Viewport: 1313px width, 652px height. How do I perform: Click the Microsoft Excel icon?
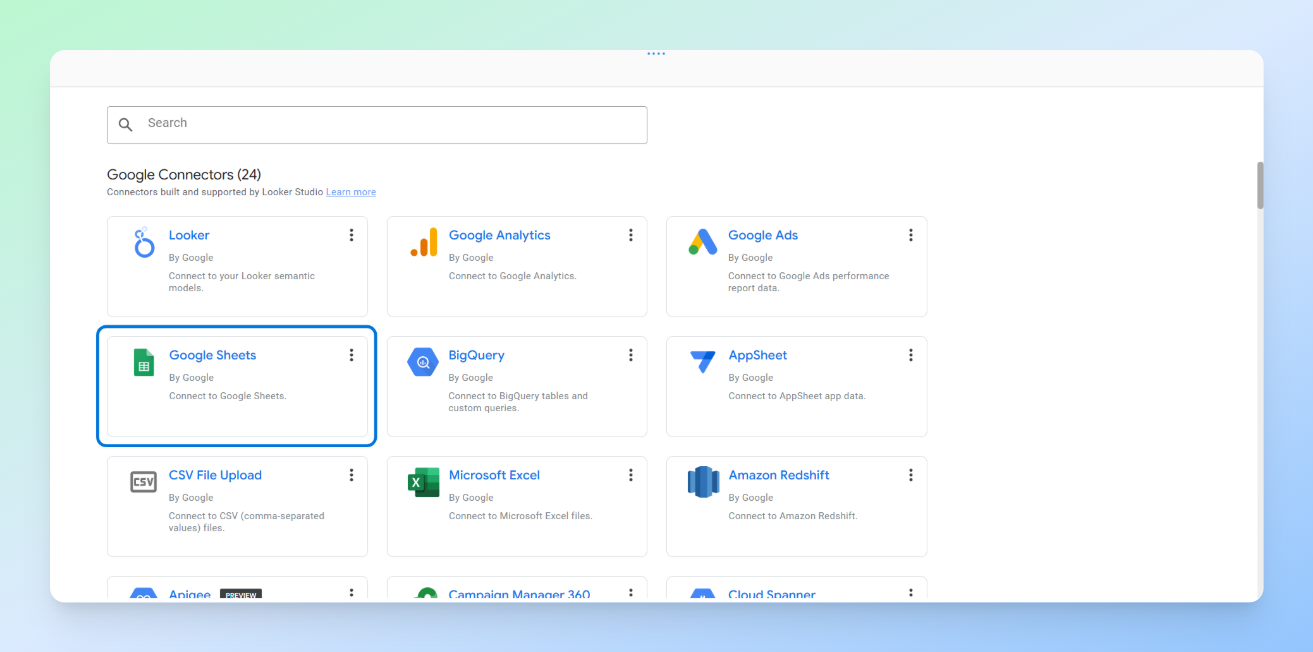423,483
